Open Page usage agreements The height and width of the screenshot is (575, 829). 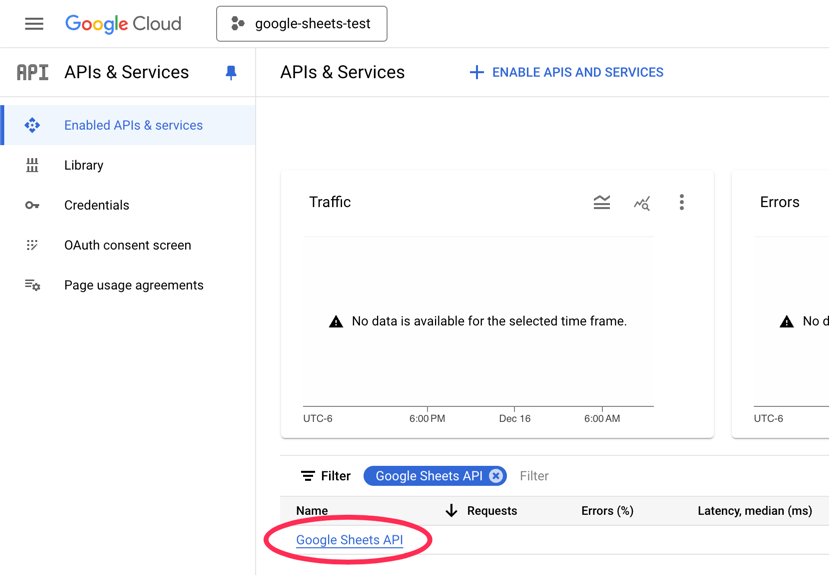[133, 285]
